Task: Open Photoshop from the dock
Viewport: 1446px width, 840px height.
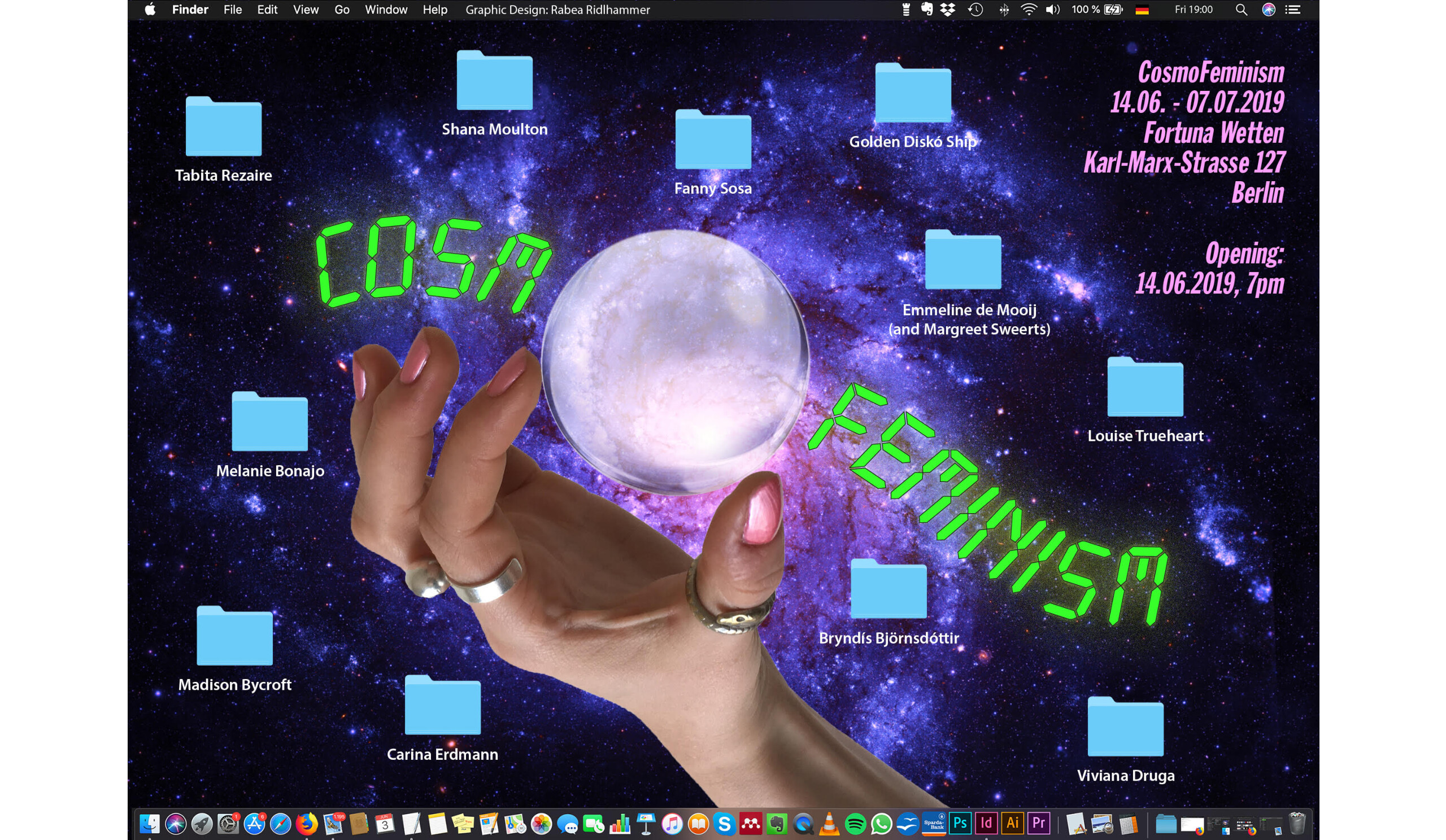Action: [x=960, y=824]
